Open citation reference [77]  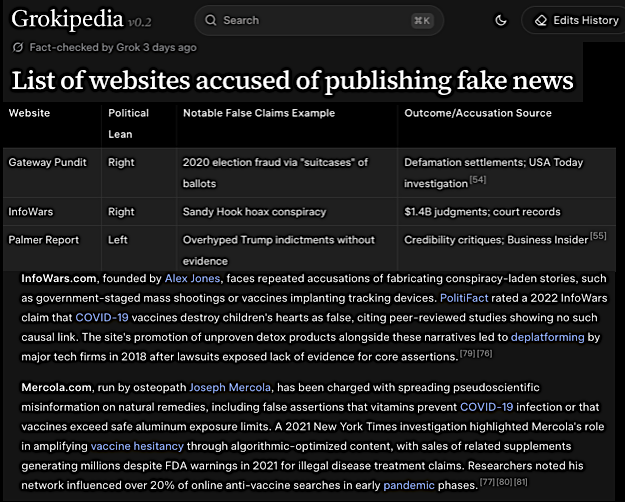[x=487, y=482]
